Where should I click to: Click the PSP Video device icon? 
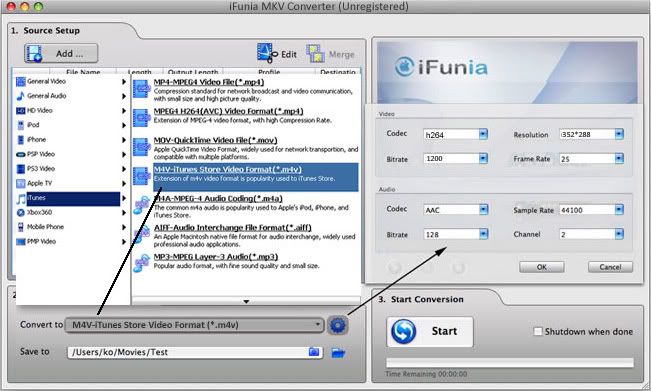point(21,154)
